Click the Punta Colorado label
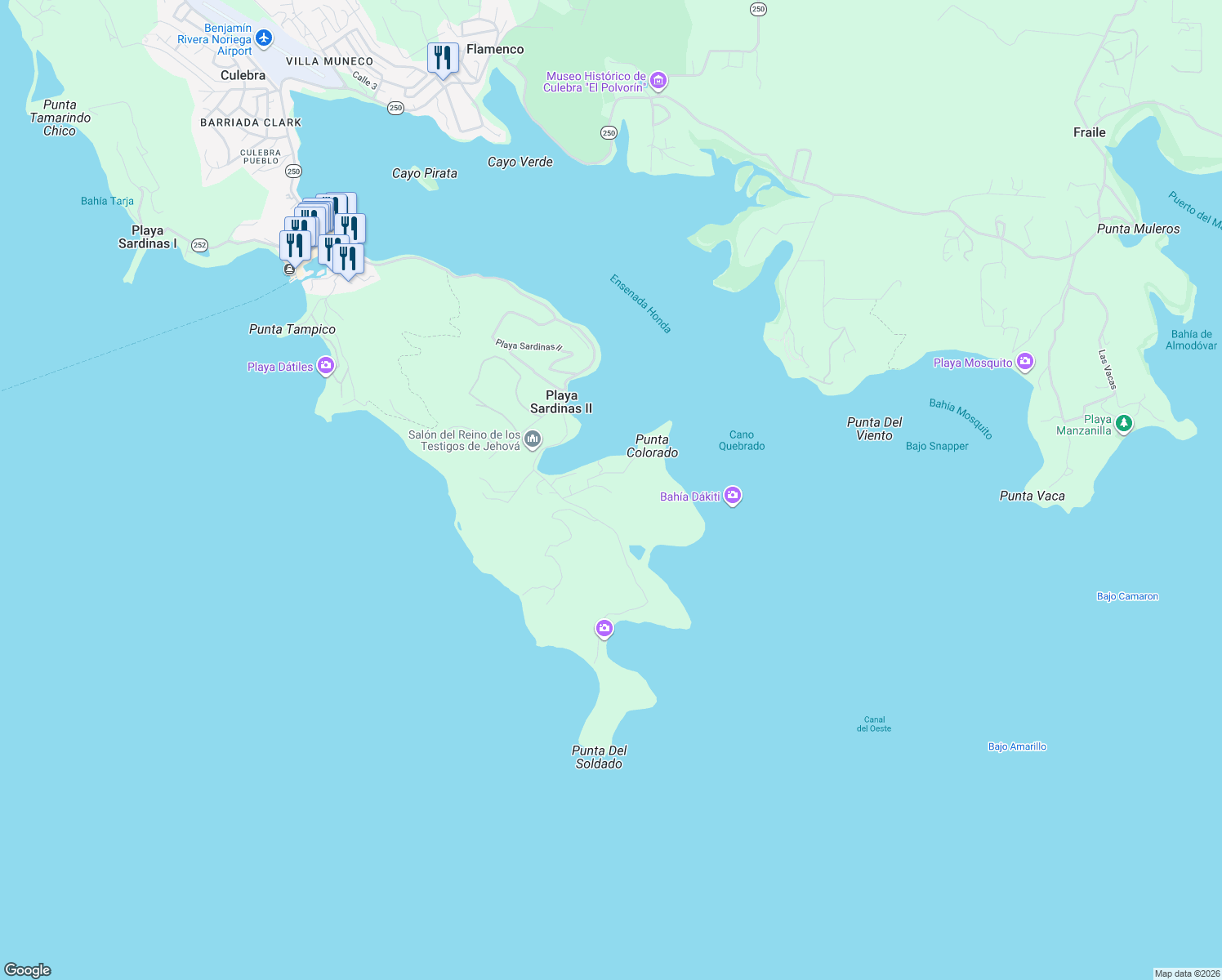The height and width of the screenshot is (980, 1222). (652, 446)
